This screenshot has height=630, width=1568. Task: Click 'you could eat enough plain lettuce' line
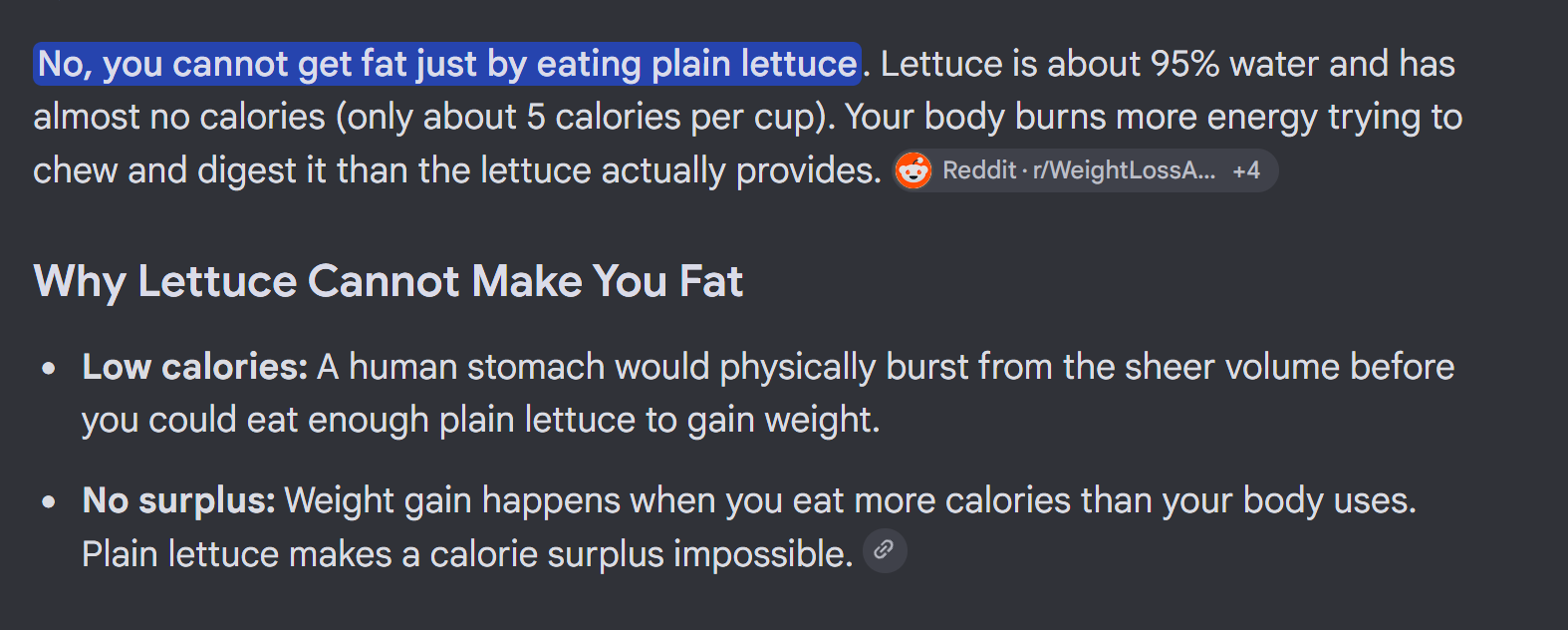pyautogui.click(x=359, y=421)
